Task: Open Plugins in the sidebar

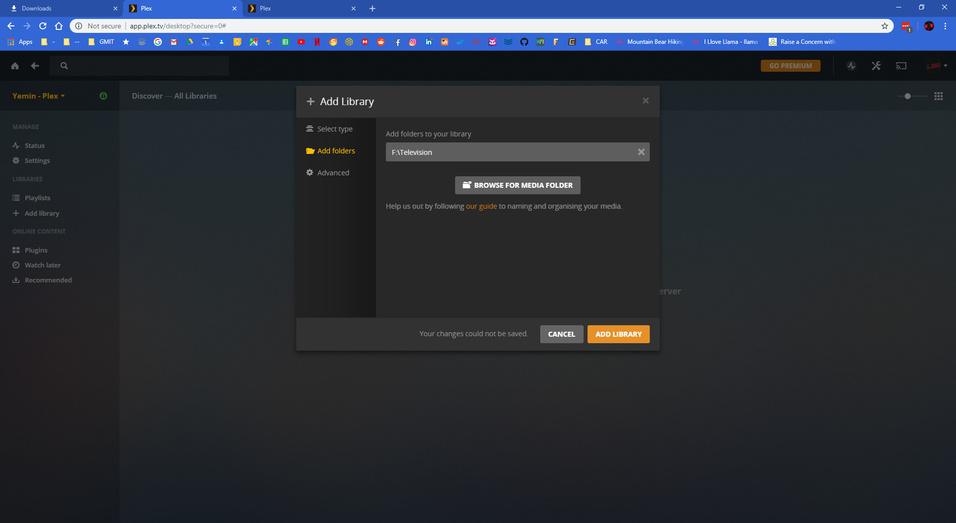Action: (x=30, y=250)
